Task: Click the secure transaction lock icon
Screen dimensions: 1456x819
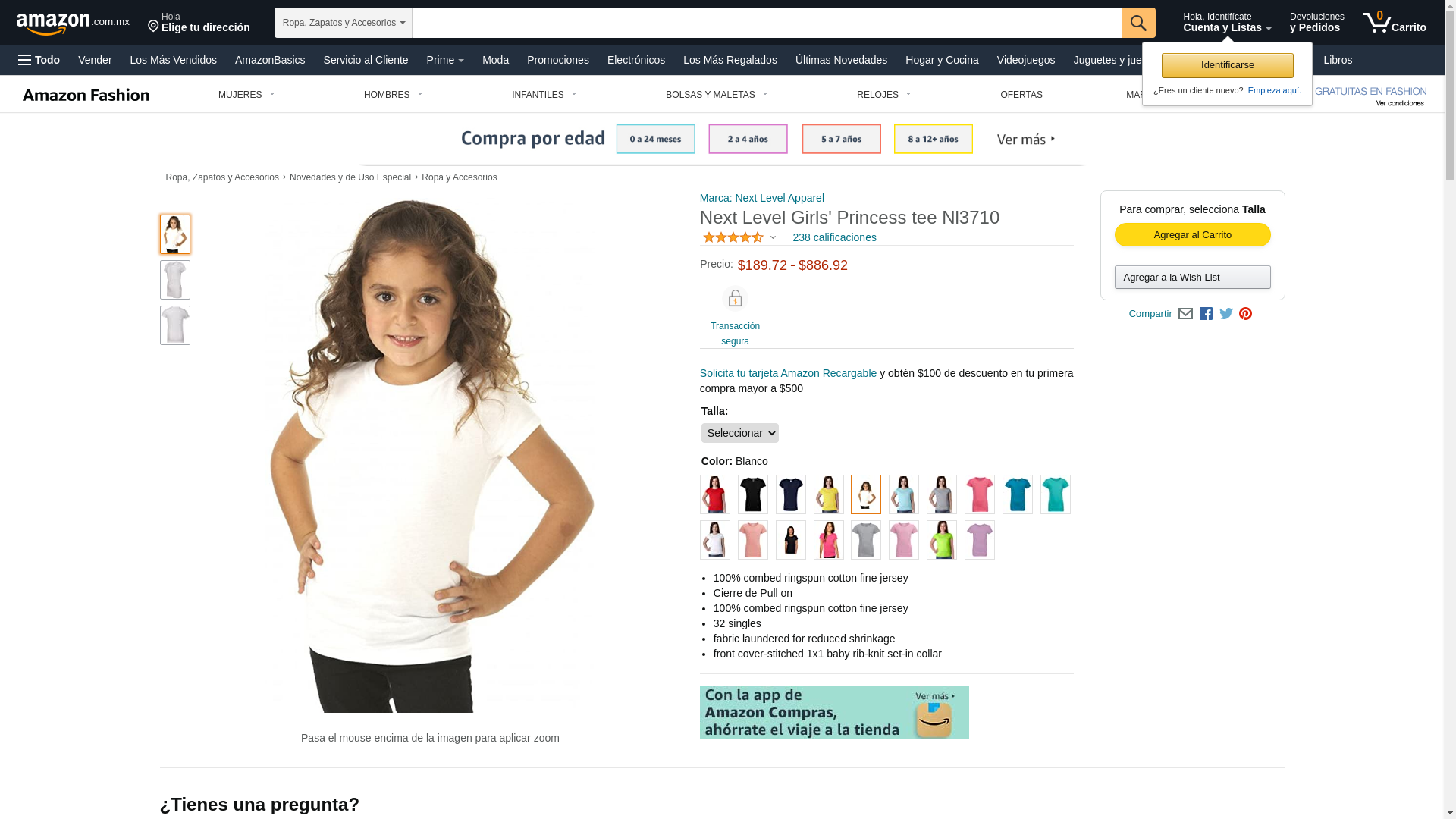Action: (x=735, y=299)
